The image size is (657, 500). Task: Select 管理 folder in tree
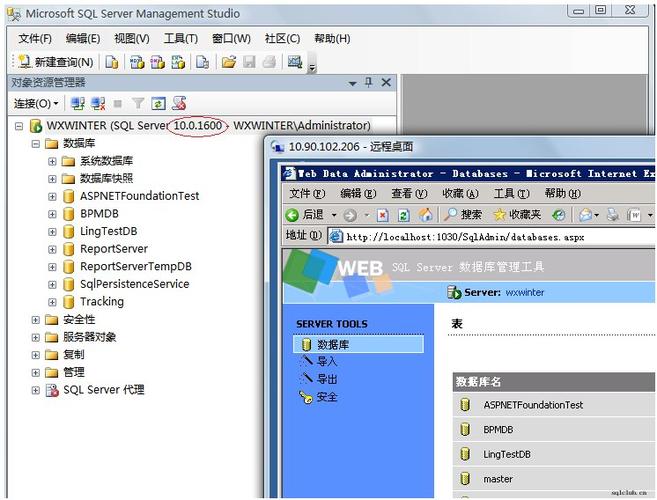[74, 372]
